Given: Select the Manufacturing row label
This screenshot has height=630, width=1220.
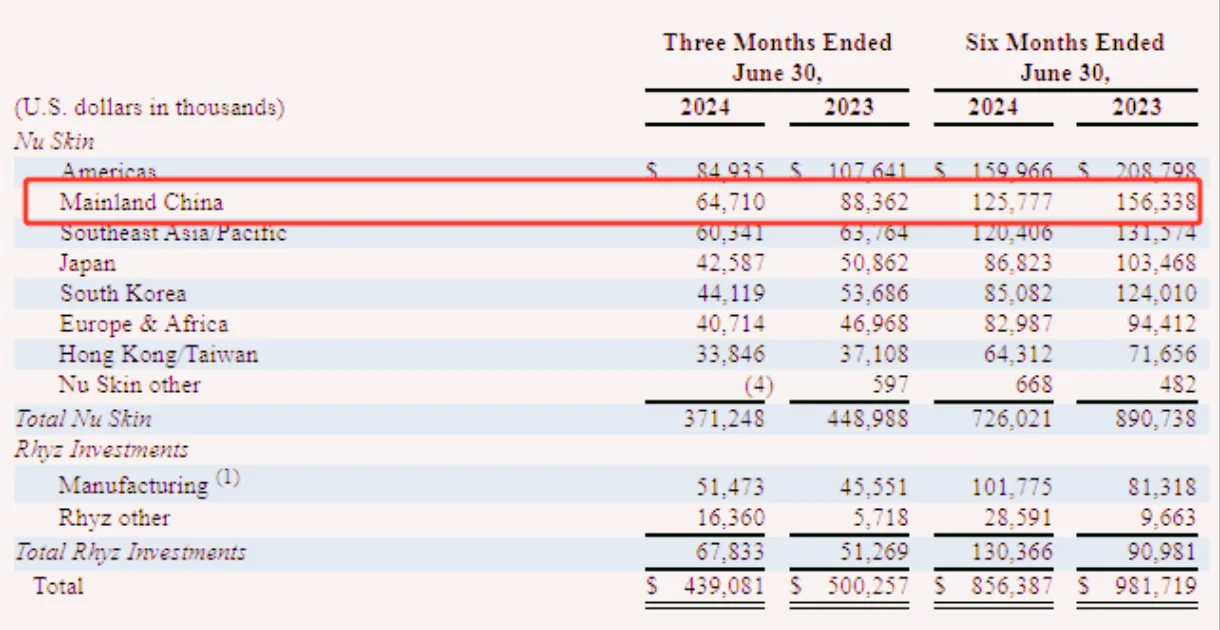Looking at the screenshot, I should [133, 485].
